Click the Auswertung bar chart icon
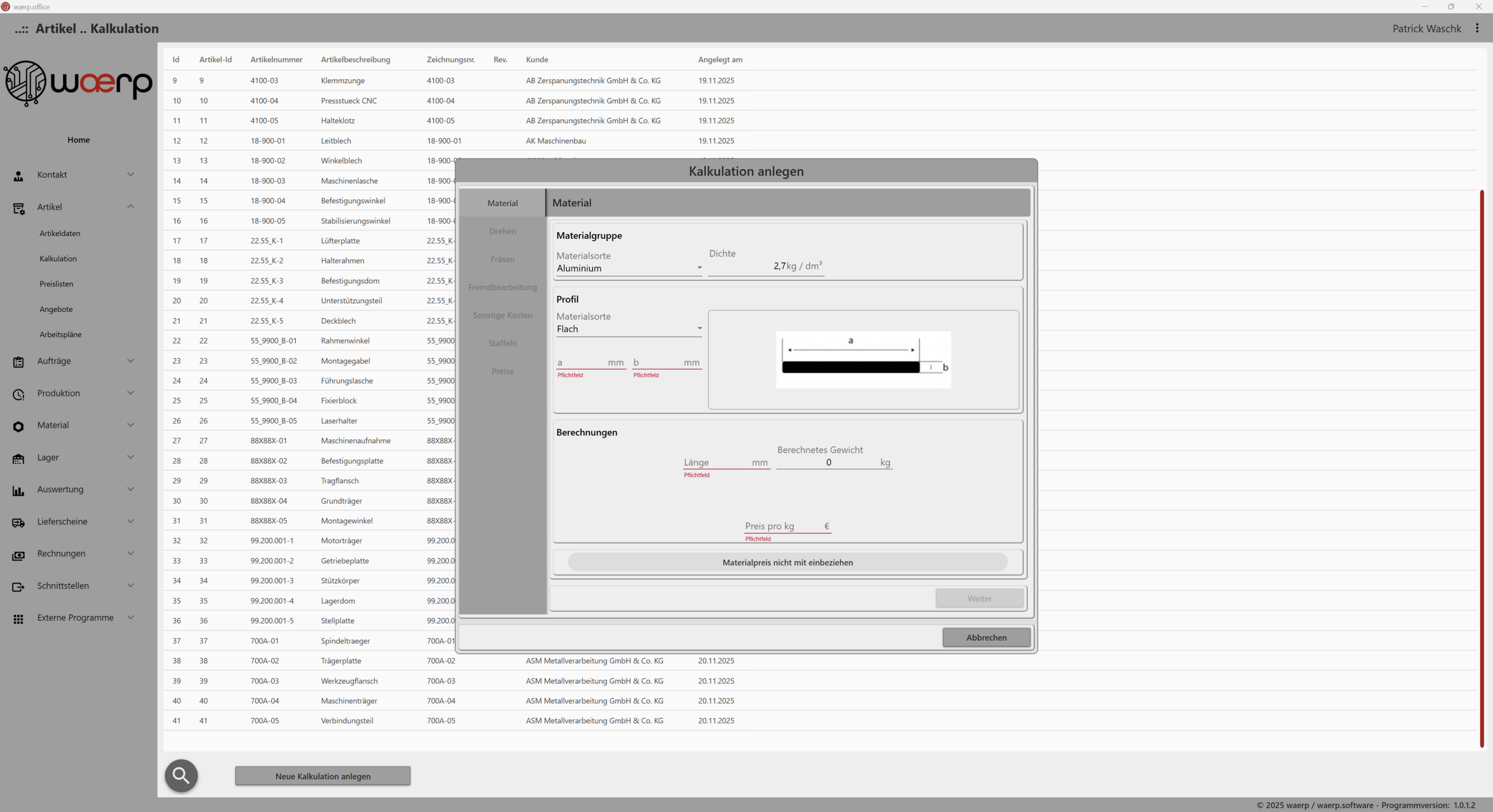Viewport: 1493px width, 812px height. (18, 490)
